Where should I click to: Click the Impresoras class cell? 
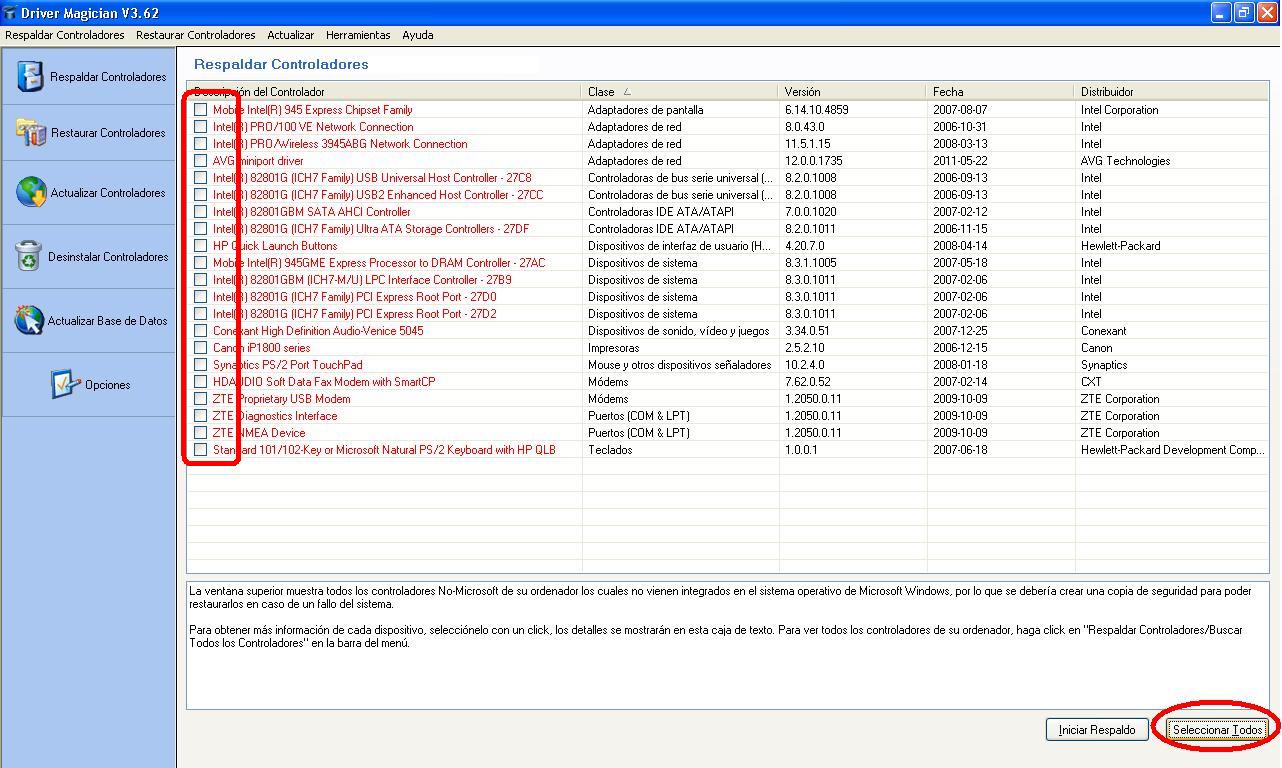click(615, 348)
